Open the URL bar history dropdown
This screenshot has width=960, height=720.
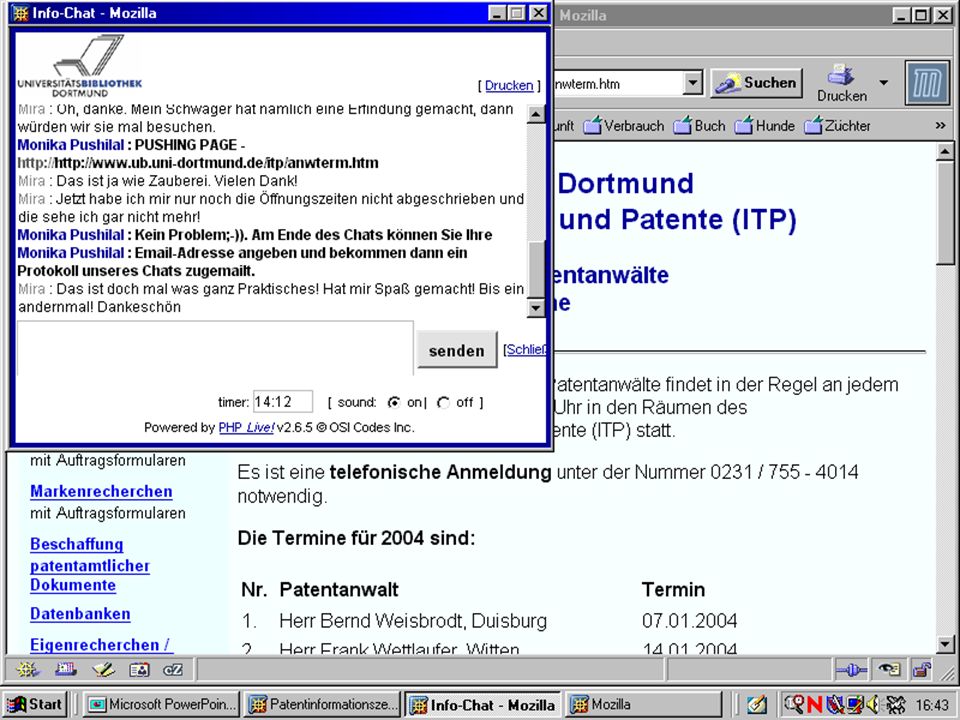pyautogui.click(x=692, y=83)
